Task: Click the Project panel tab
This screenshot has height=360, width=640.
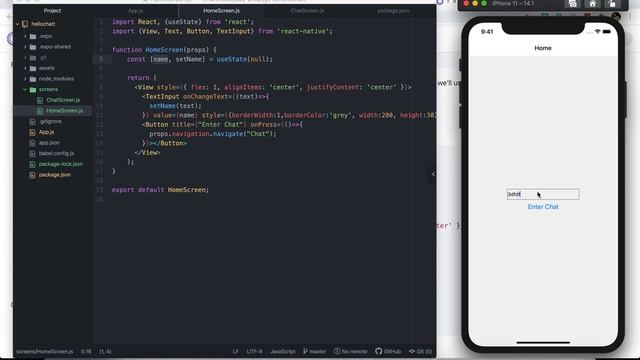Action: 52,11
